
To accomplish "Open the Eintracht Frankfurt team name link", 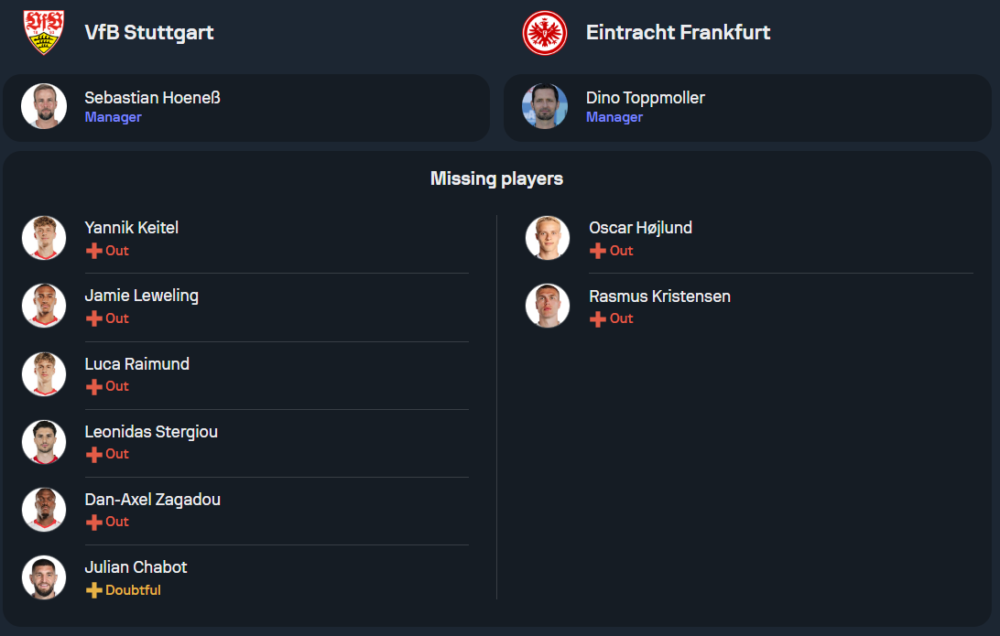I will point(678,32).
